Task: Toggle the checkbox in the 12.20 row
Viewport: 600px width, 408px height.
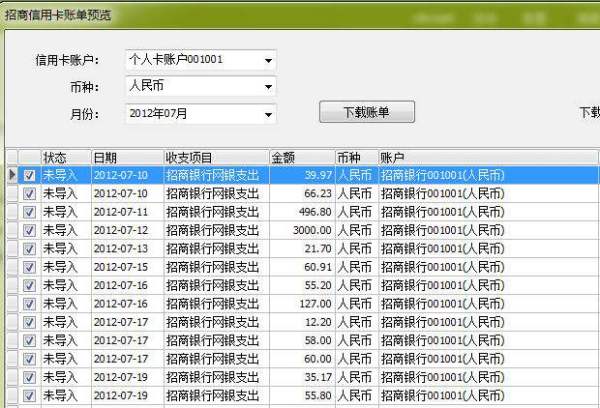Action: pyautogui.click(x=29, y=322)
